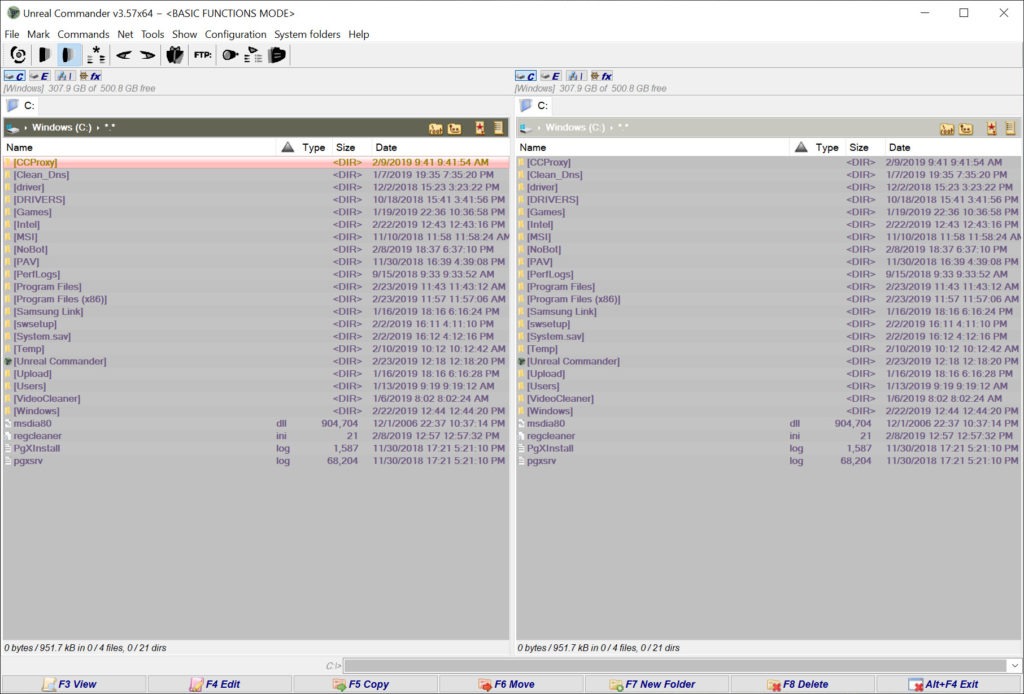The height and width of the screenshot is (694, 1024).
Task: Select the [Games] folder in right panel
Action: tap(769, 212)
